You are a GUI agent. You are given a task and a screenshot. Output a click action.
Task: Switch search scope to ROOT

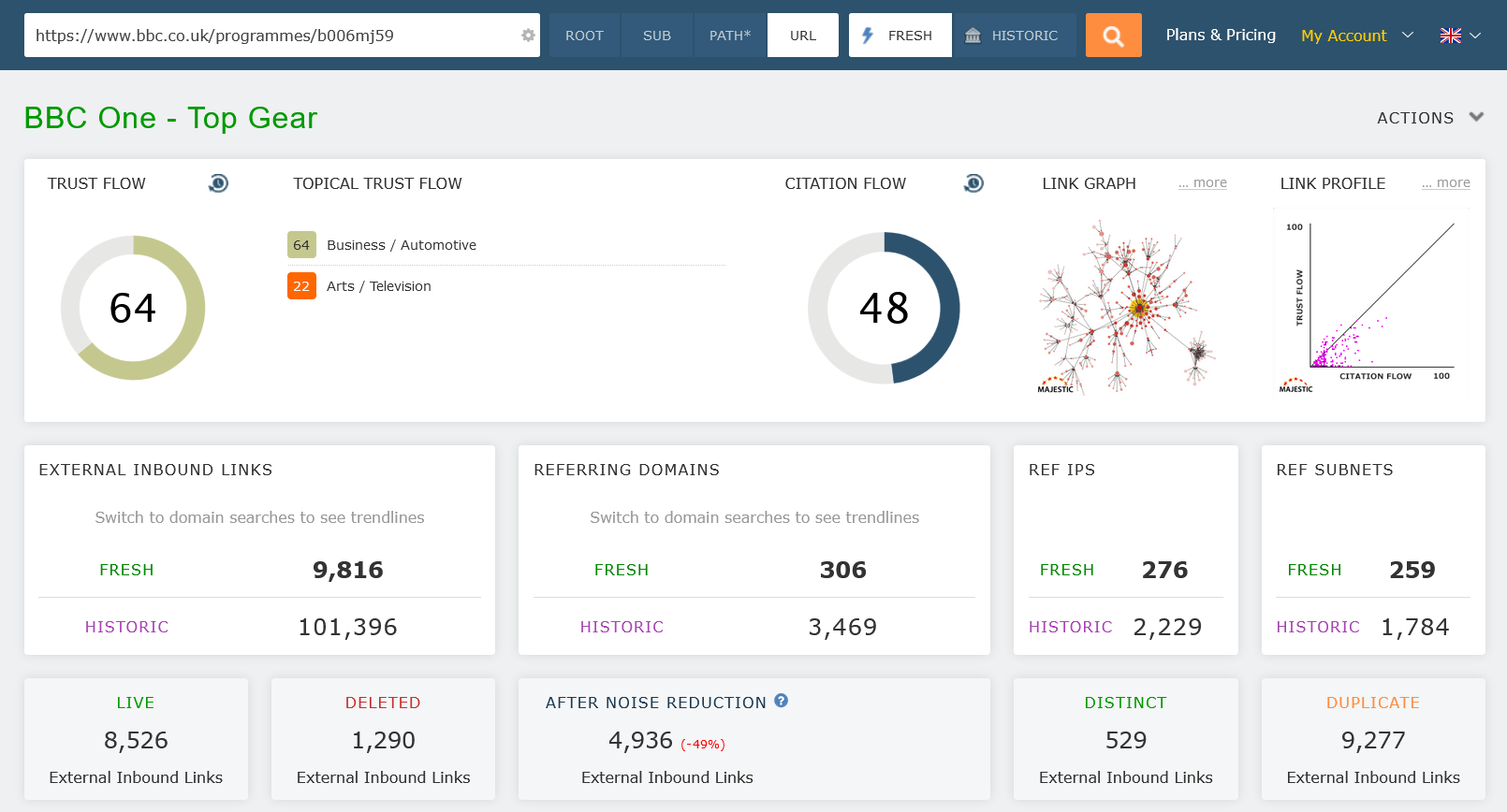(584, 36)
